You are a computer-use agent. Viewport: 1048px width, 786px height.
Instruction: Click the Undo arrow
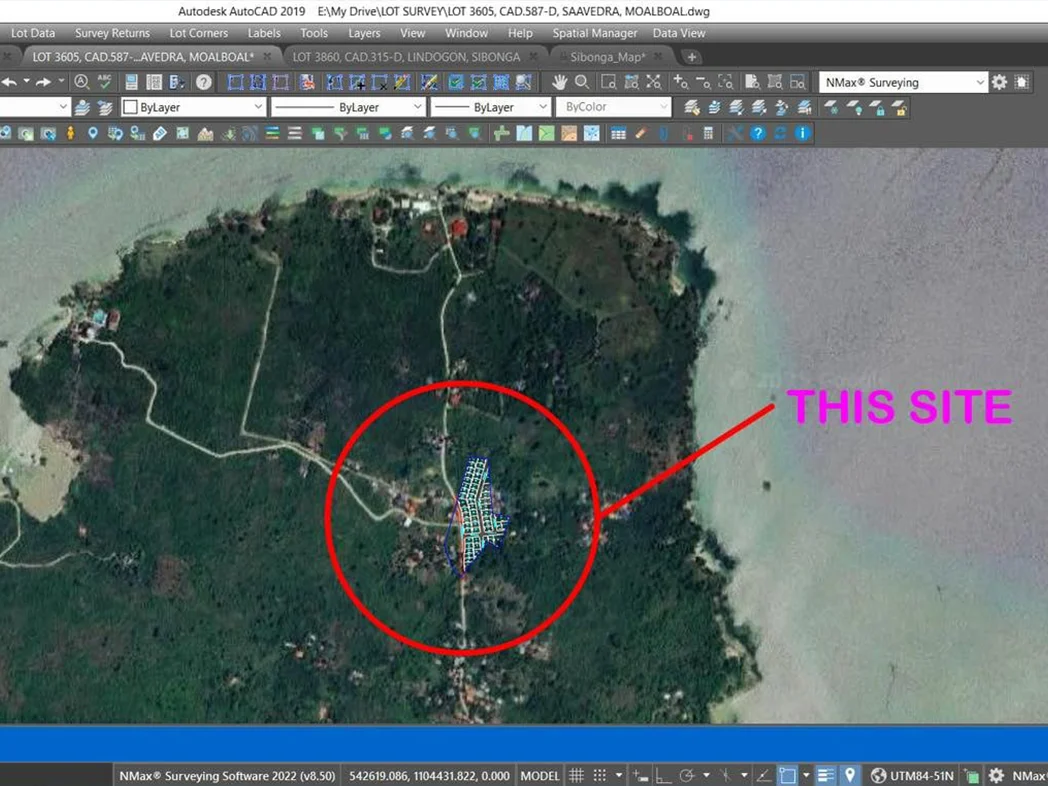click(10, 82)
